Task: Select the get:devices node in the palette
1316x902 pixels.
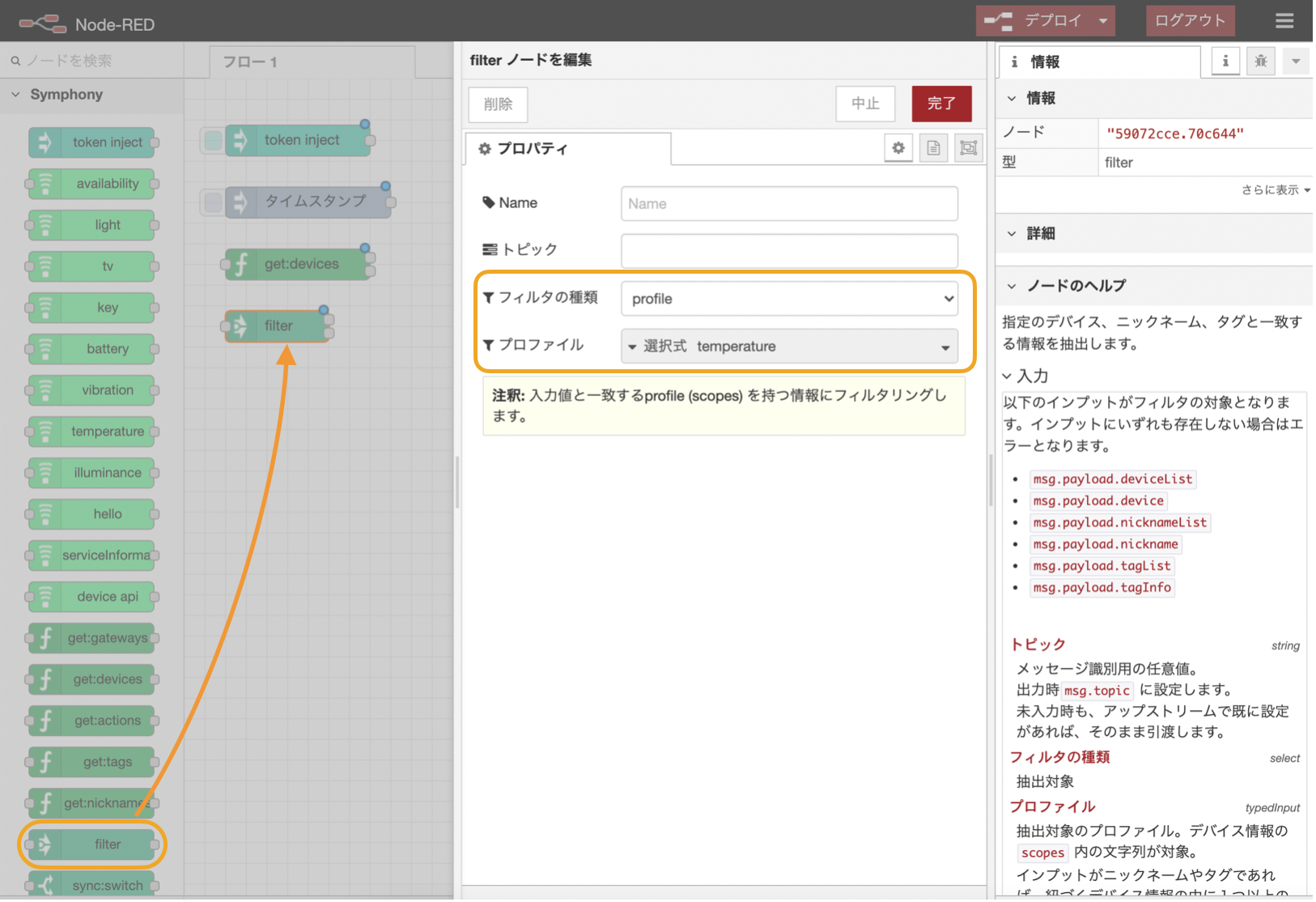Action: click(x=91, y=679)
